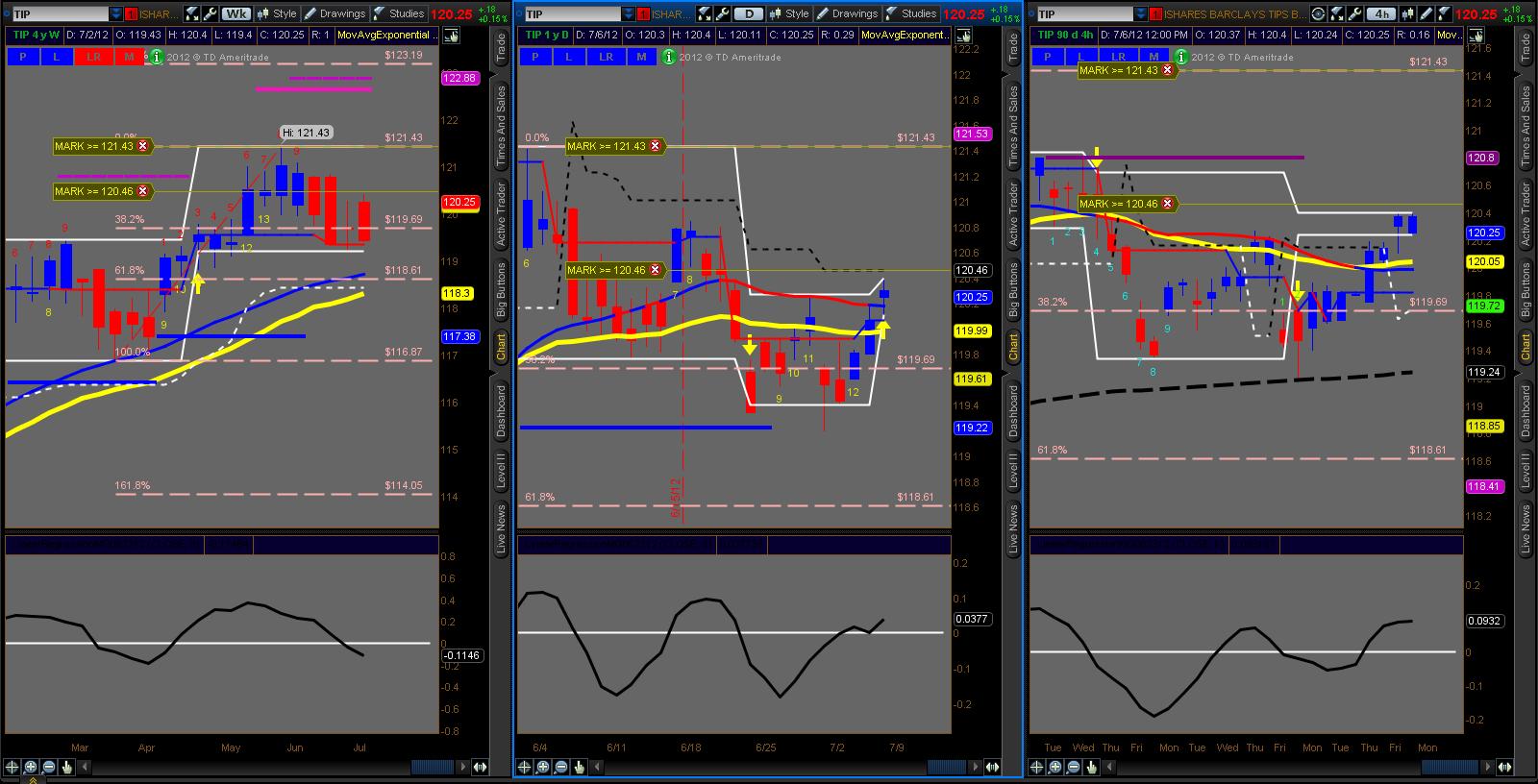Click the candlestick style icon in 4h chart
Image resolution: width=1538 pixels, height=784 pixels.
(1407, 14)
